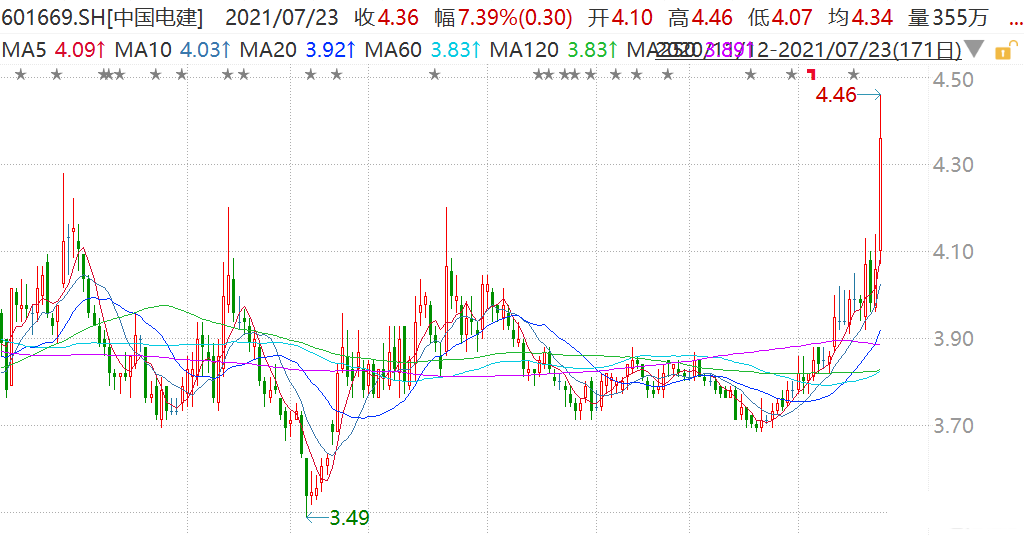This screenshot has height=535, width=1024.
Task: Click the 4.10 price axis label
Action: pyautogui.click(x=953, y=251)
